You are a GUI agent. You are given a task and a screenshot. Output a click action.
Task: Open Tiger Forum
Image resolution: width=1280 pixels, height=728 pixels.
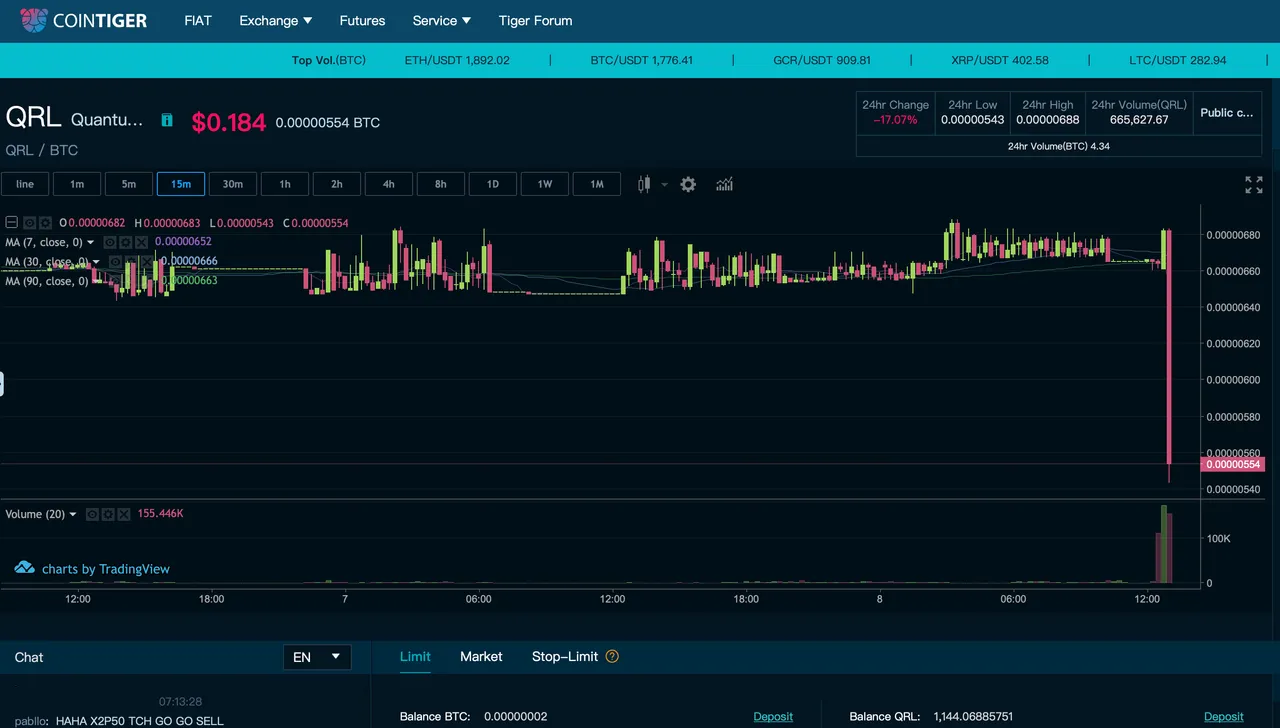(x=536, y=20)
